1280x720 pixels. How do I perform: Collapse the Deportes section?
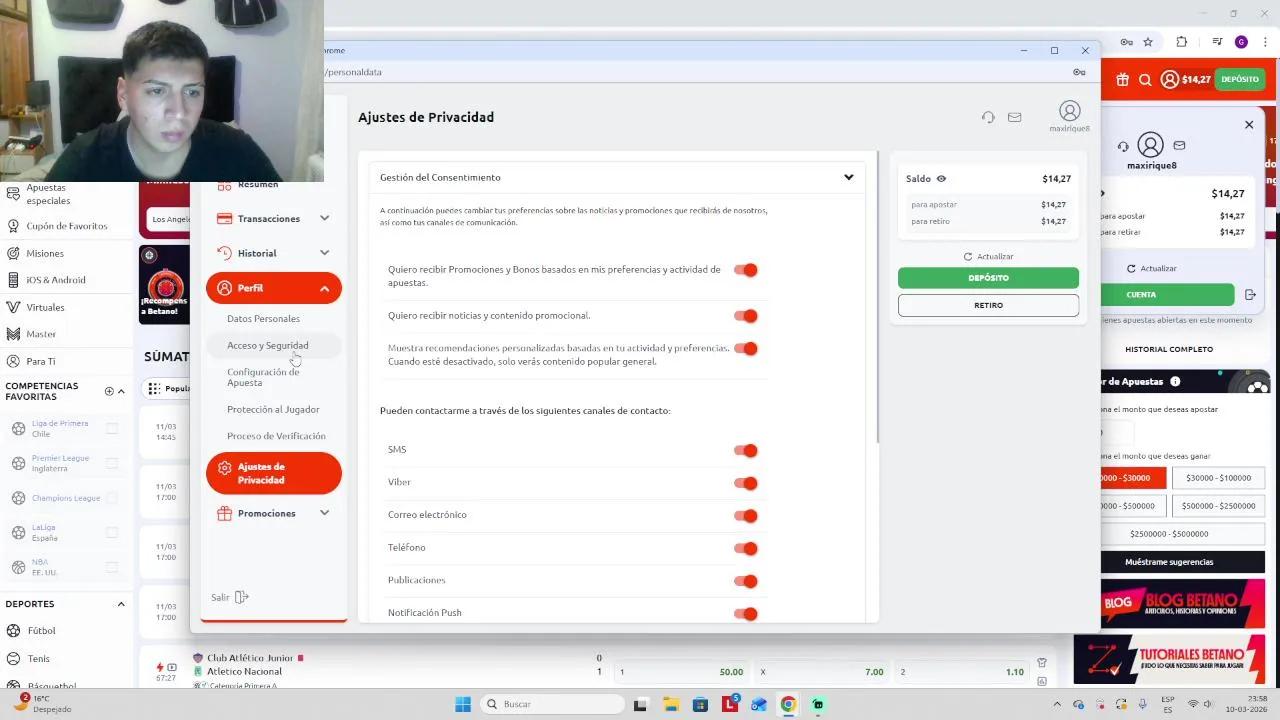tap(121, 604)
